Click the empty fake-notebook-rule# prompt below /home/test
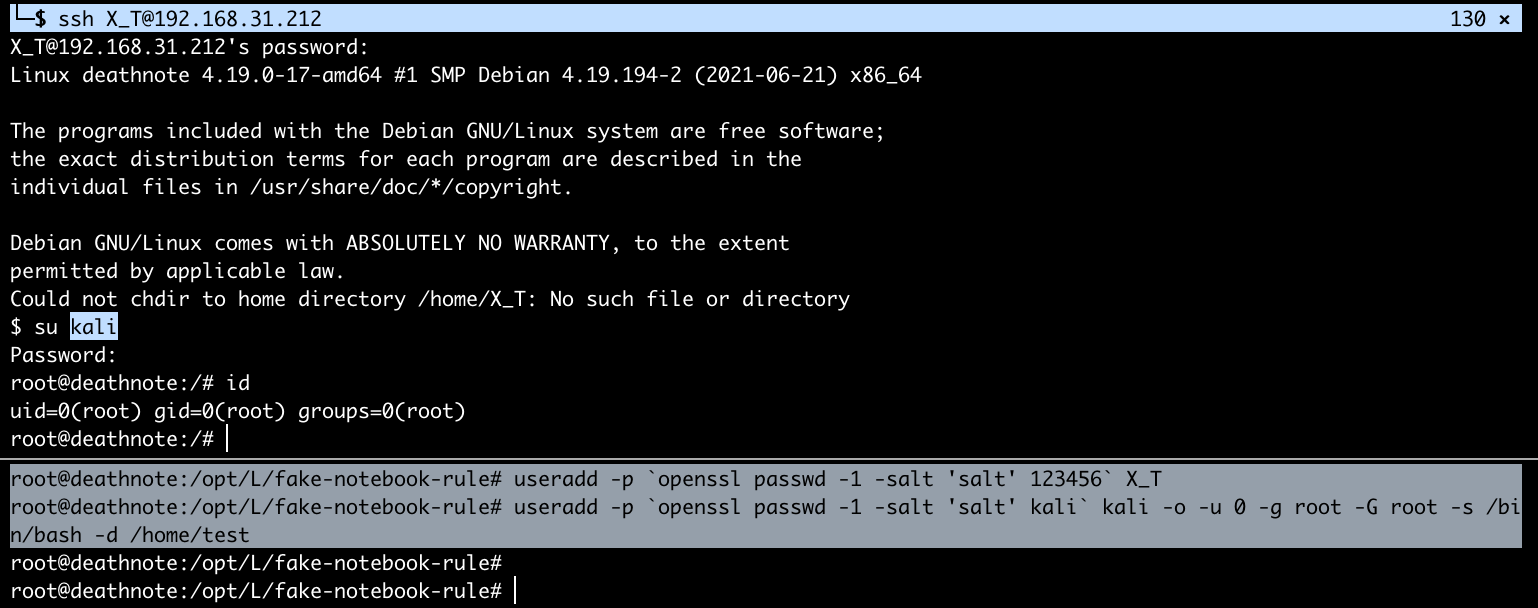The image size is (1538, 608). [256, 563]
